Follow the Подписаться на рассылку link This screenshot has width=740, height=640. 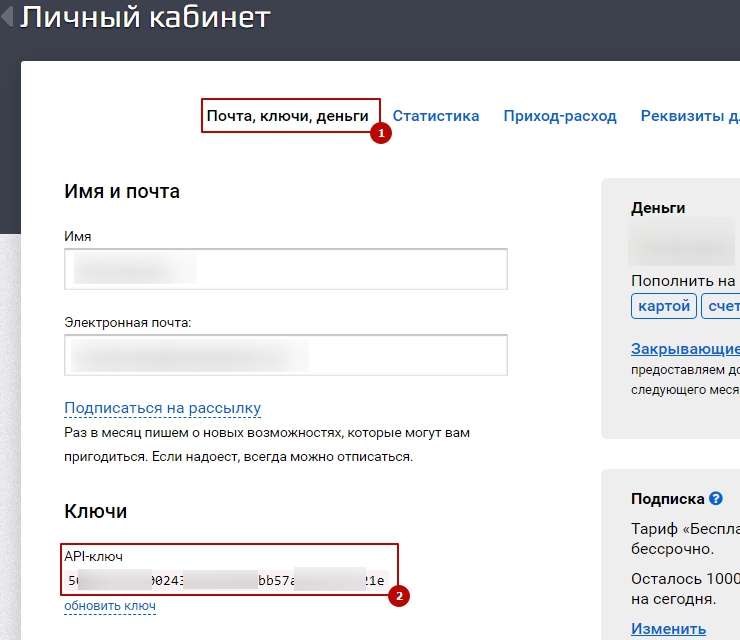[x=162, y=408]
